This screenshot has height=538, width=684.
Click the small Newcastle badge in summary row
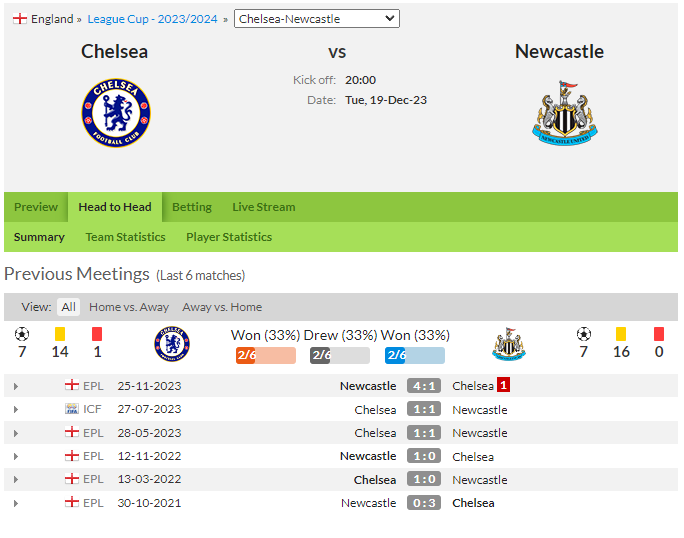[x=509, y=344]
